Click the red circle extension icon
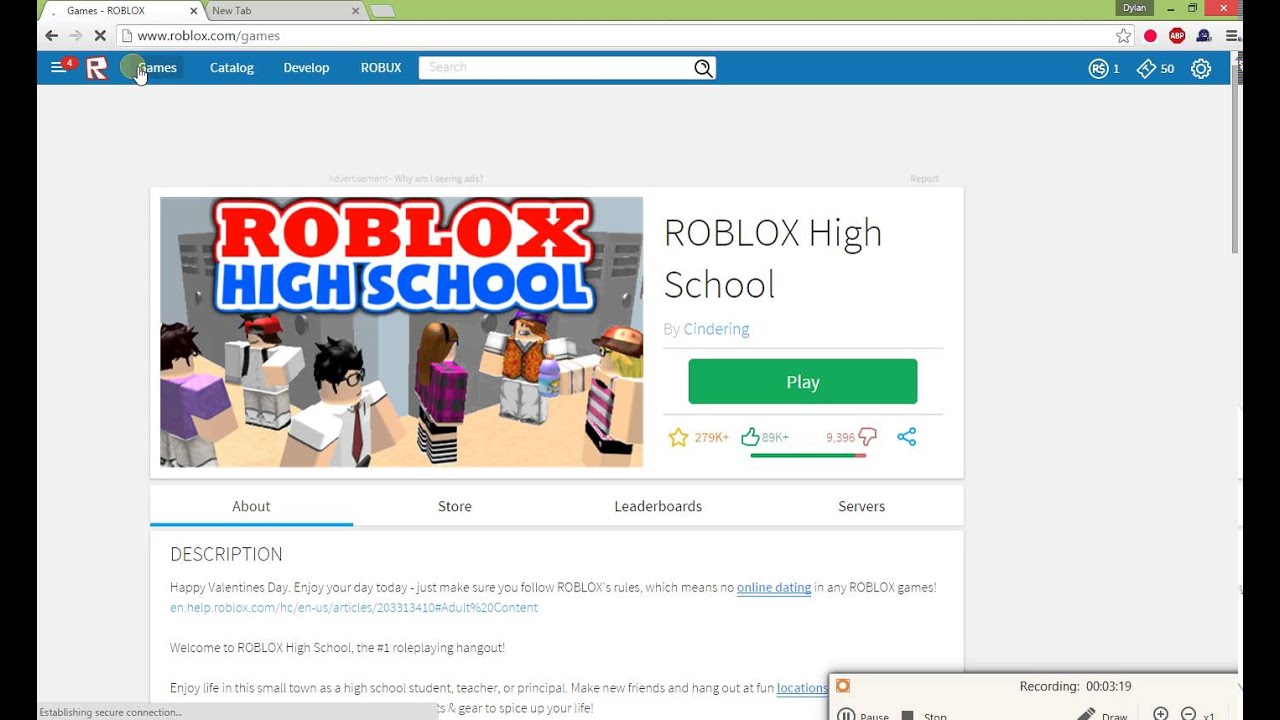This screenshot has width=1280, height=720. 1150,35
